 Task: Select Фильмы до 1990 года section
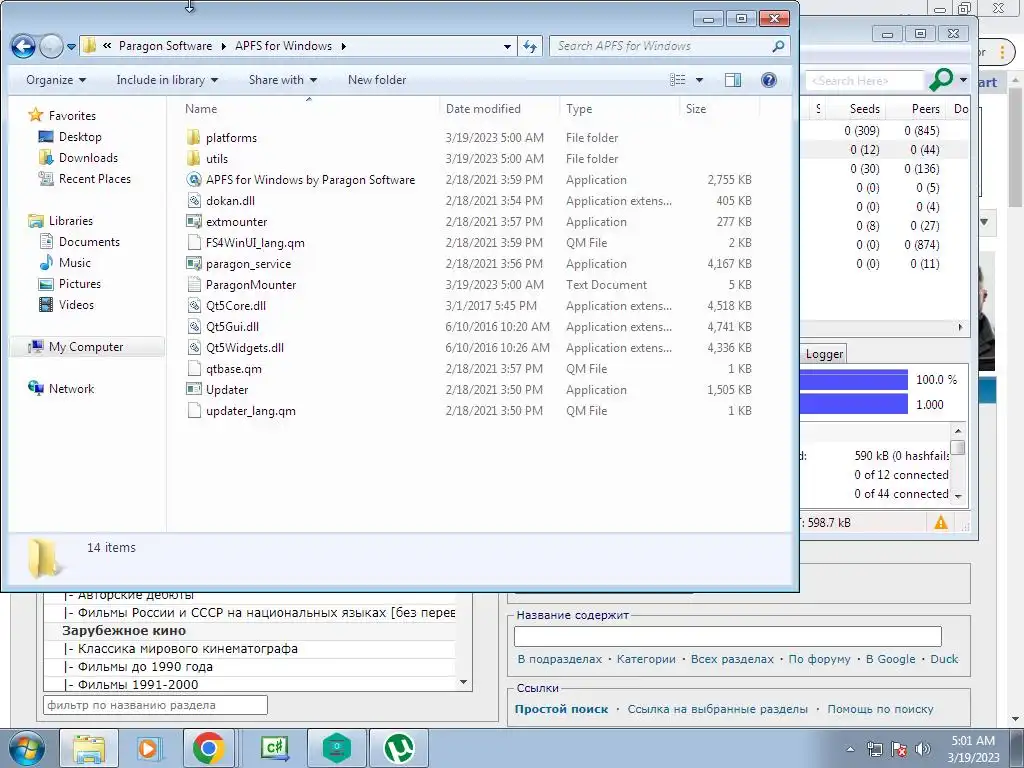(x=144, y=667)
